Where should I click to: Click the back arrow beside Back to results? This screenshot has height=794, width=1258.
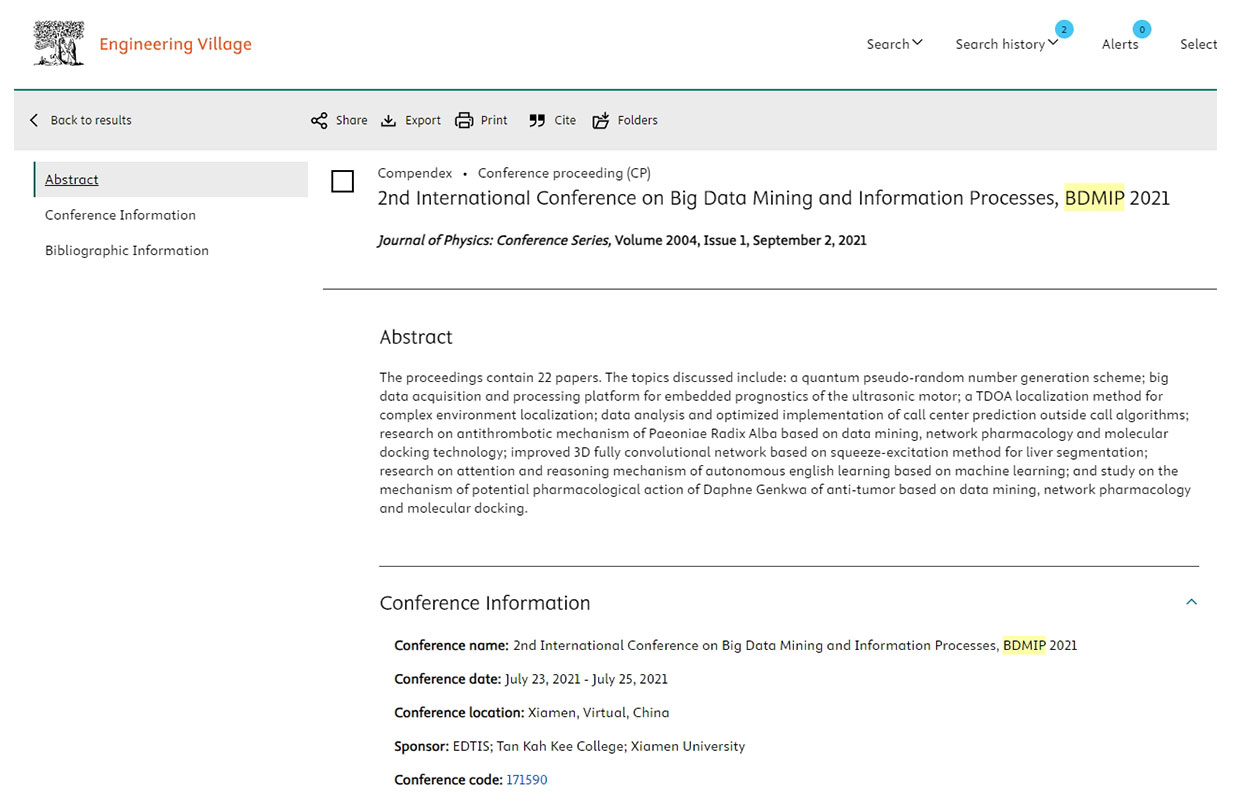[x=34, y=120]
